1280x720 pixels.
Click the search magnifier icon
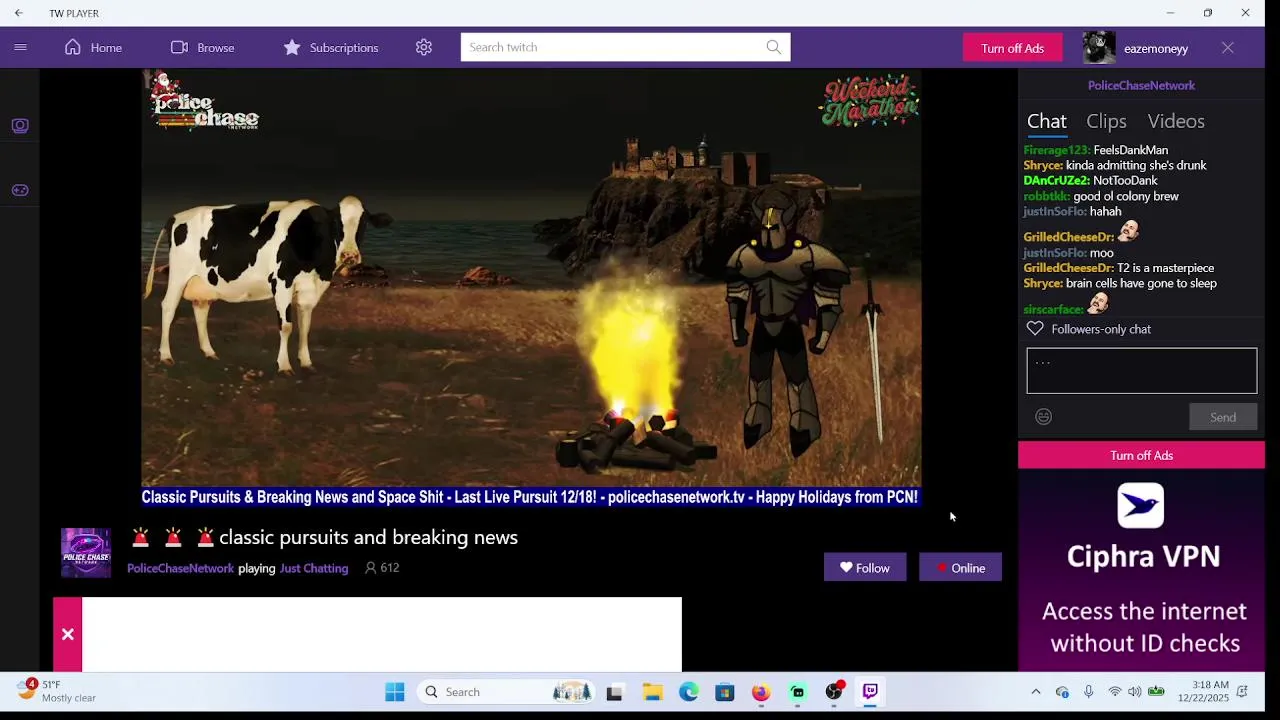pyautogui.click(x=774, y=47)
